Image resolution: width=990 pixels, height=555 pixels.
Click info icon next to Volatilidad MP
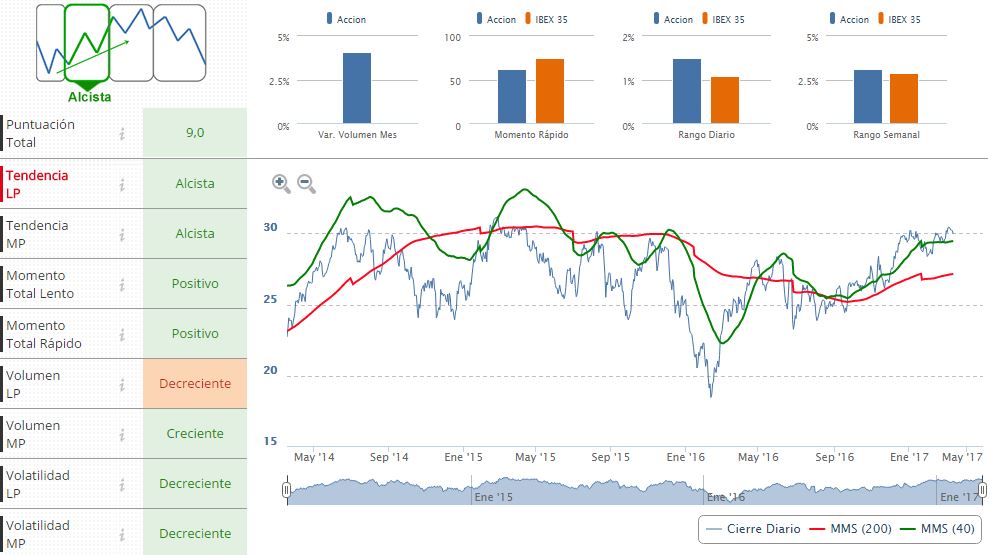tap(122, 534)
